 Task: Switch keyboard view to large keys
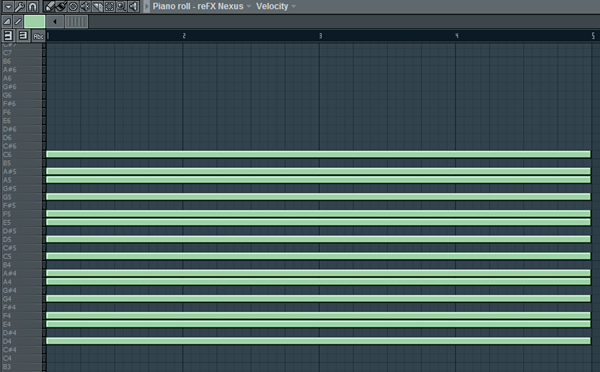point(8,36)
